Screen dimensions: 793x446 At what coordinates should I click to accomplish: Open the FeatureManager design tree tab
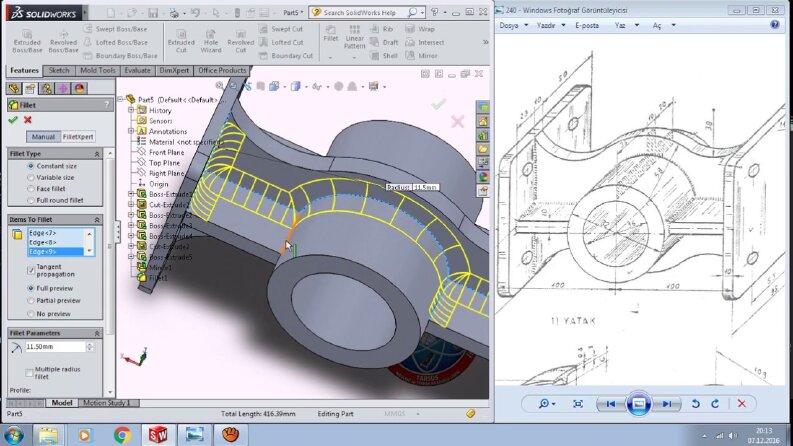(14, 88)
